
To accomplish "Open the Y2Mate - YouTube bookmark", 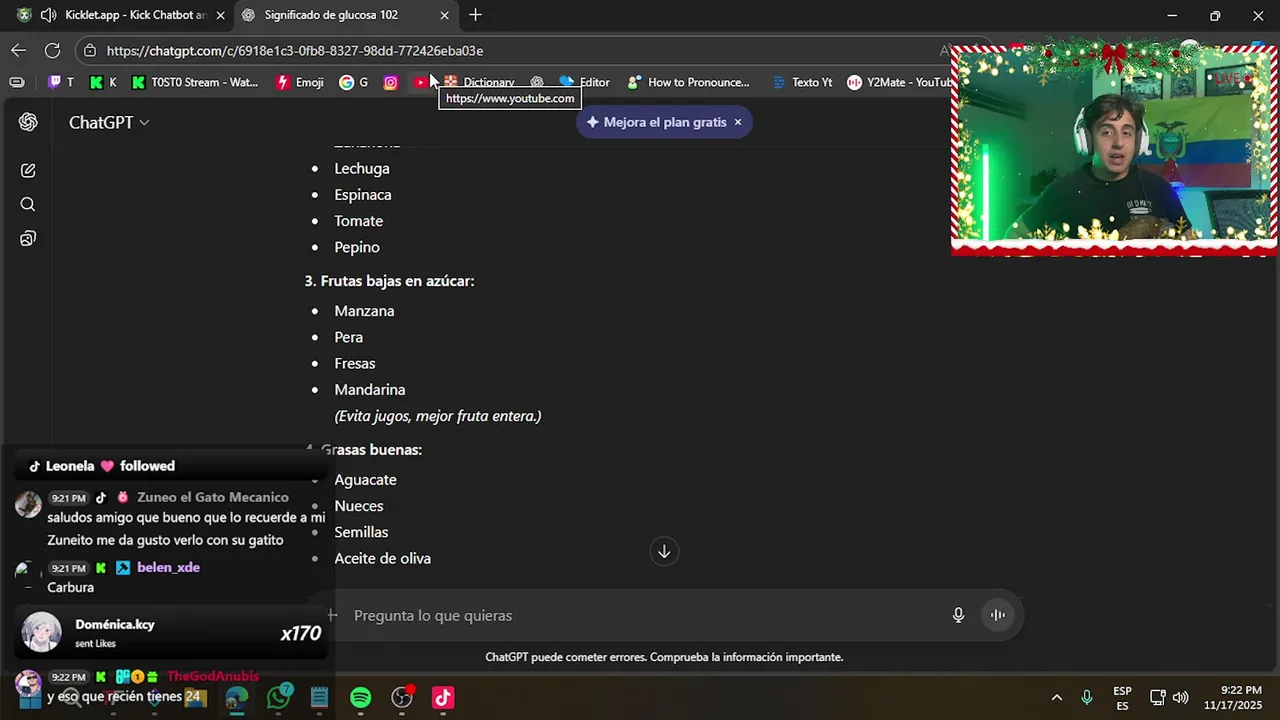I will click(899, 82).
